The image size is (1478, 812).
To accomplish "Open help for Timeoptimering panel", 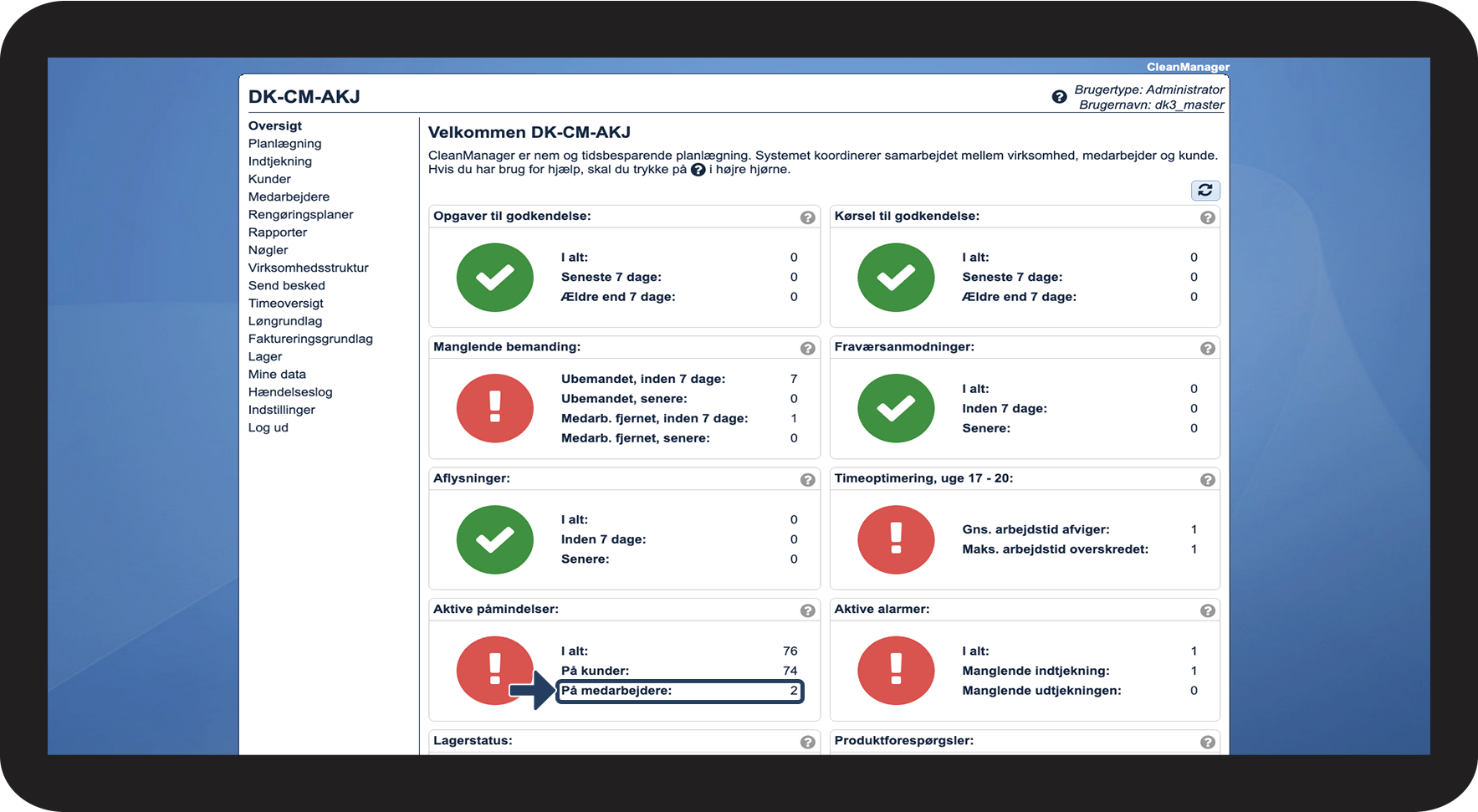I will pyautogui.click(x=1208, y=480).
